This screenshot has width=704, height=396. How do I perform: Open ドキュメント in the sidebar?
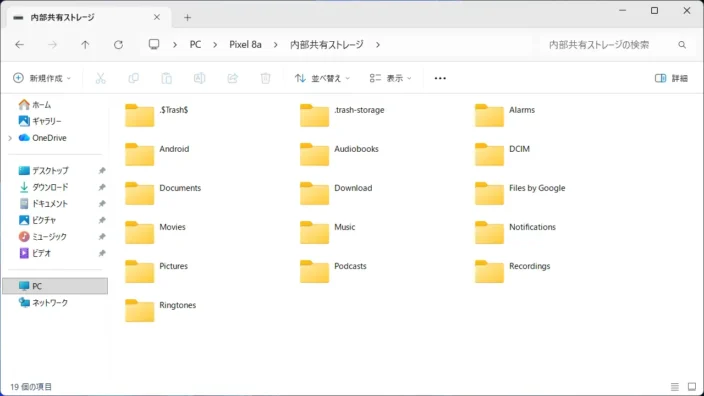click(43, 204)
